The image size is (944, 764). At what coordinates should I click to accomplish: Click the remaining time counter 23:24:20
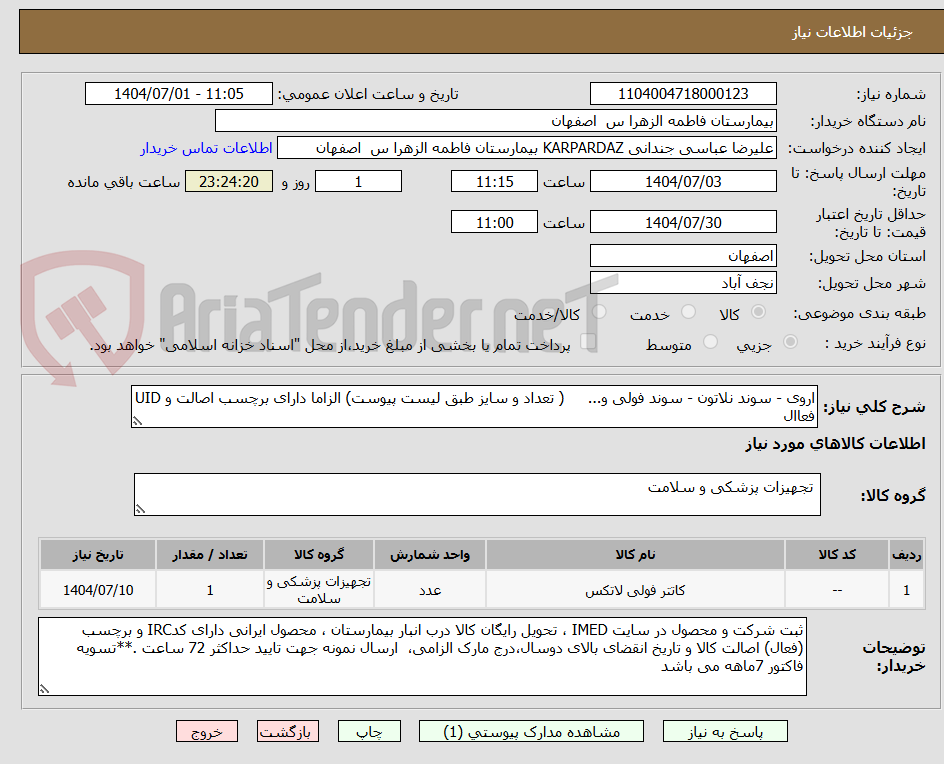(228, 181)
